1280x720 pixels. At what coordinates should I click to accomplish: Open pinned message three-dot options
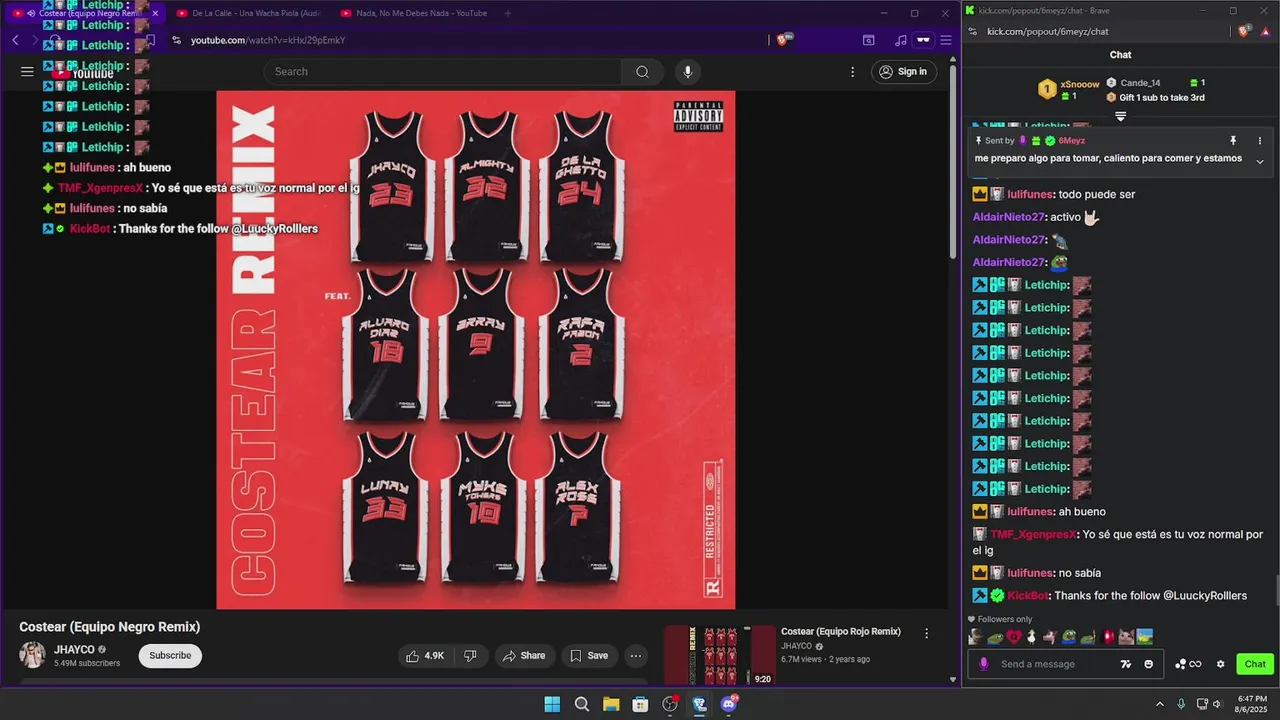(x=1260, y=141)
